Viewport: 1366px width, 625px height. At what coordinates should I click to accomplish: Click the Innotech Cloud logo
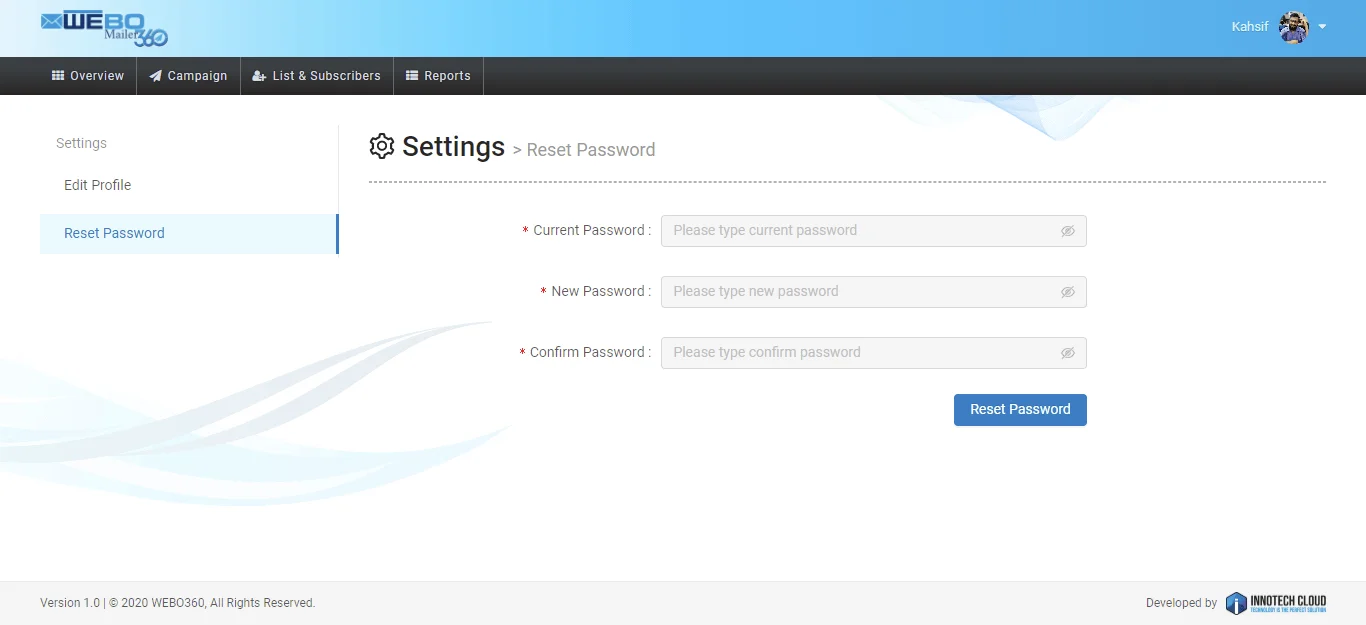point(1276,603)
